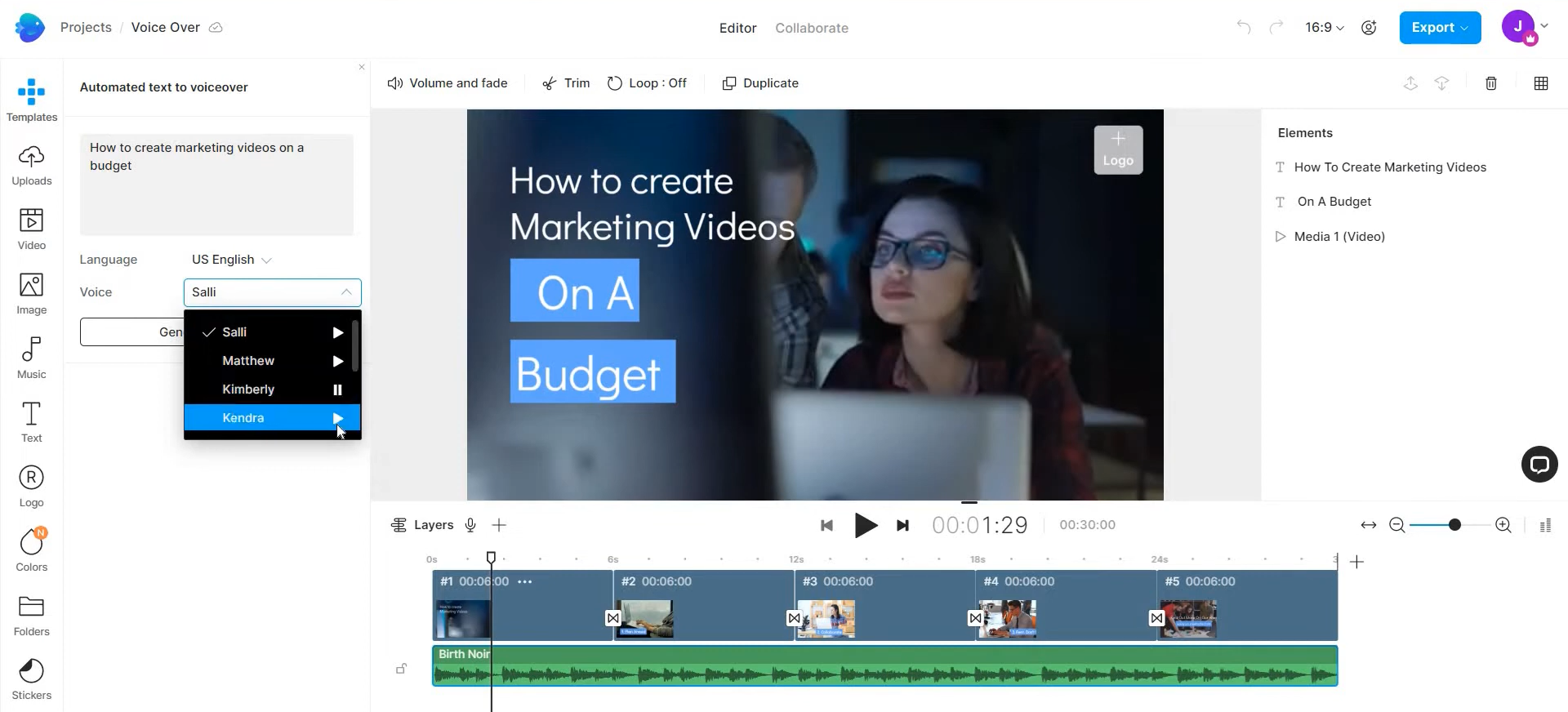Viewport: 1568px width, 712px height.
Task: Select Kendra voice option
Action: (x=272, y=418)
